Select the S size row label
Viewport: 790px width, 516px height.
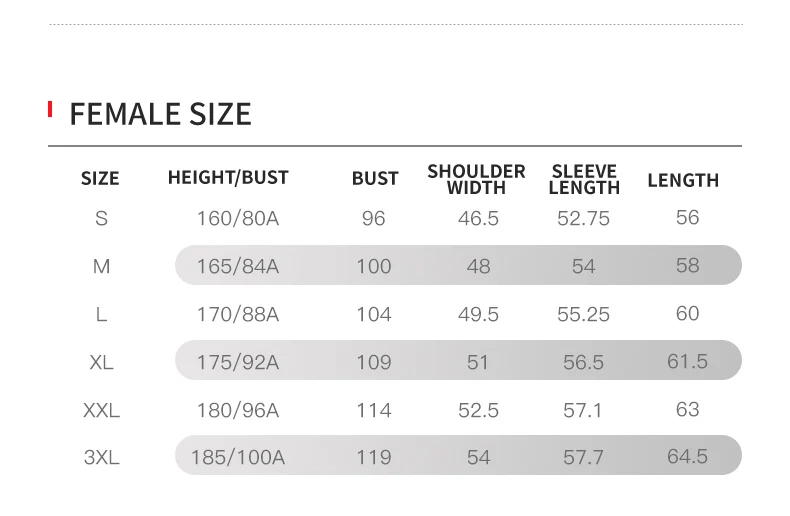pos(101,219)
